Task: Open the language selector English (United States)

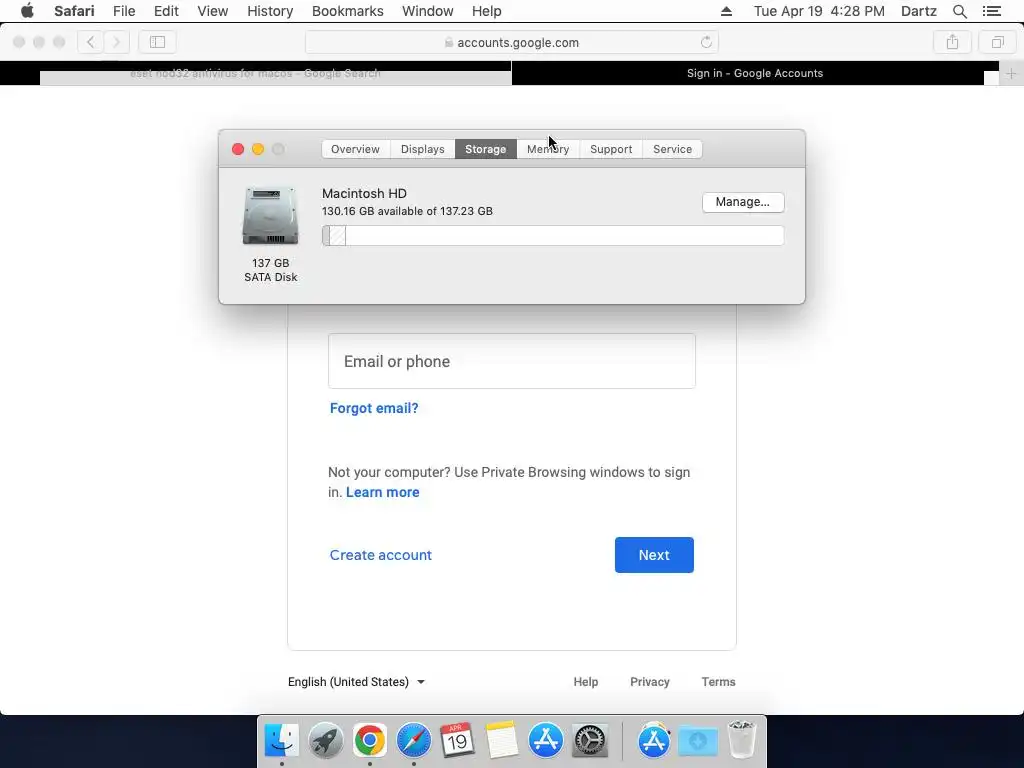Action: 357,682
